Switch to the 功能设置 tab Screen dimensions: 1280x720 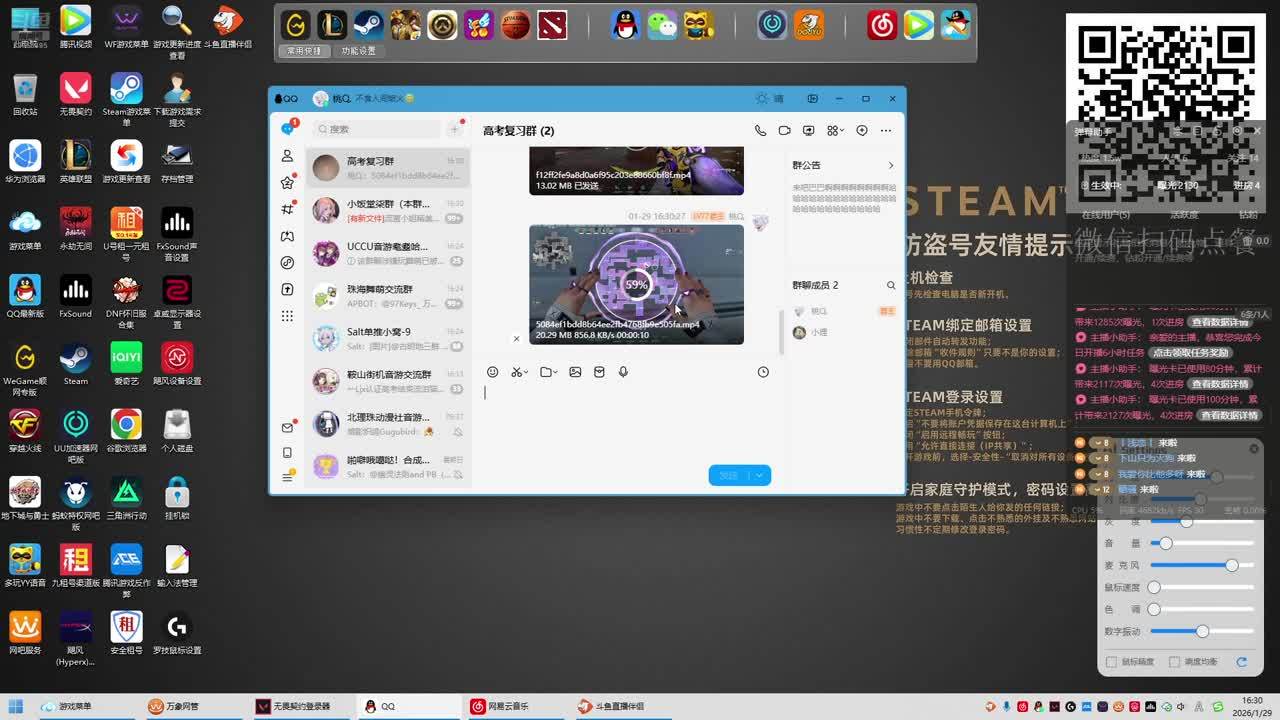[x=359, y=51]
